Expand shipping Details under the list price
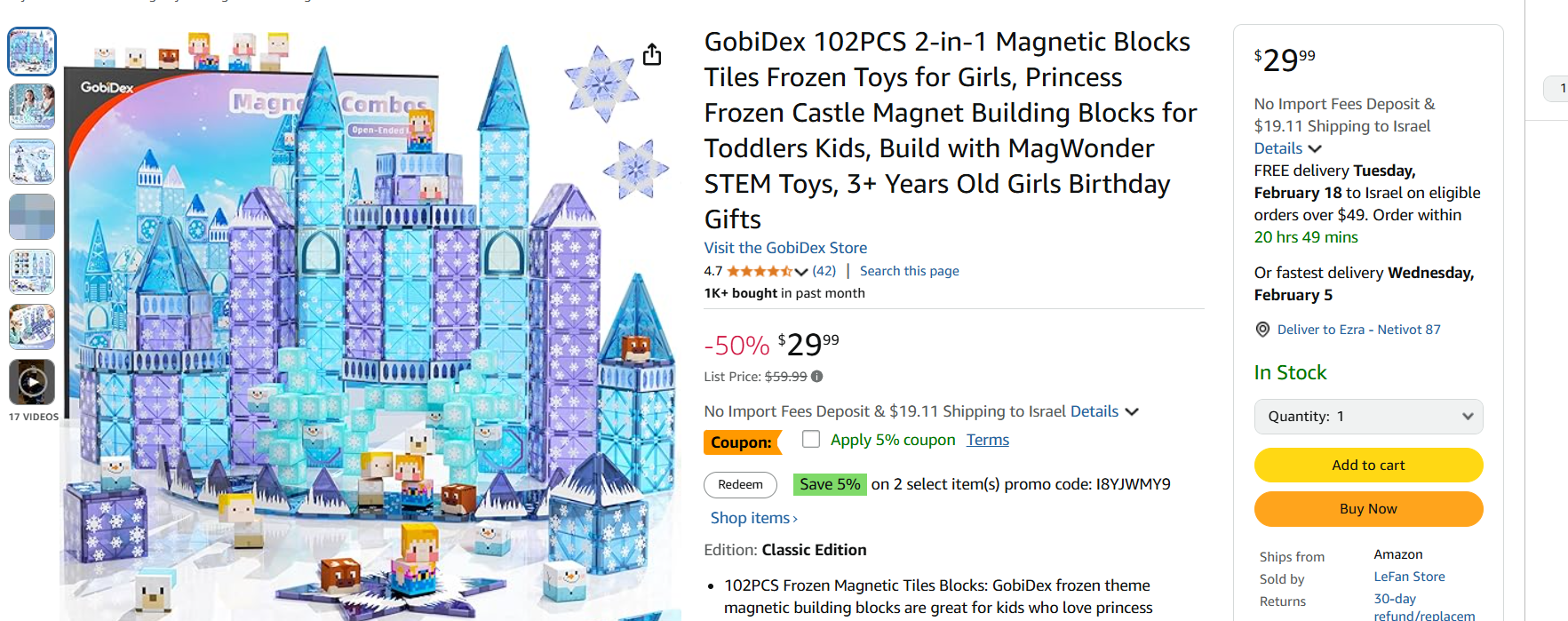Screen dimensions: 1568x621 [1104, 411]
